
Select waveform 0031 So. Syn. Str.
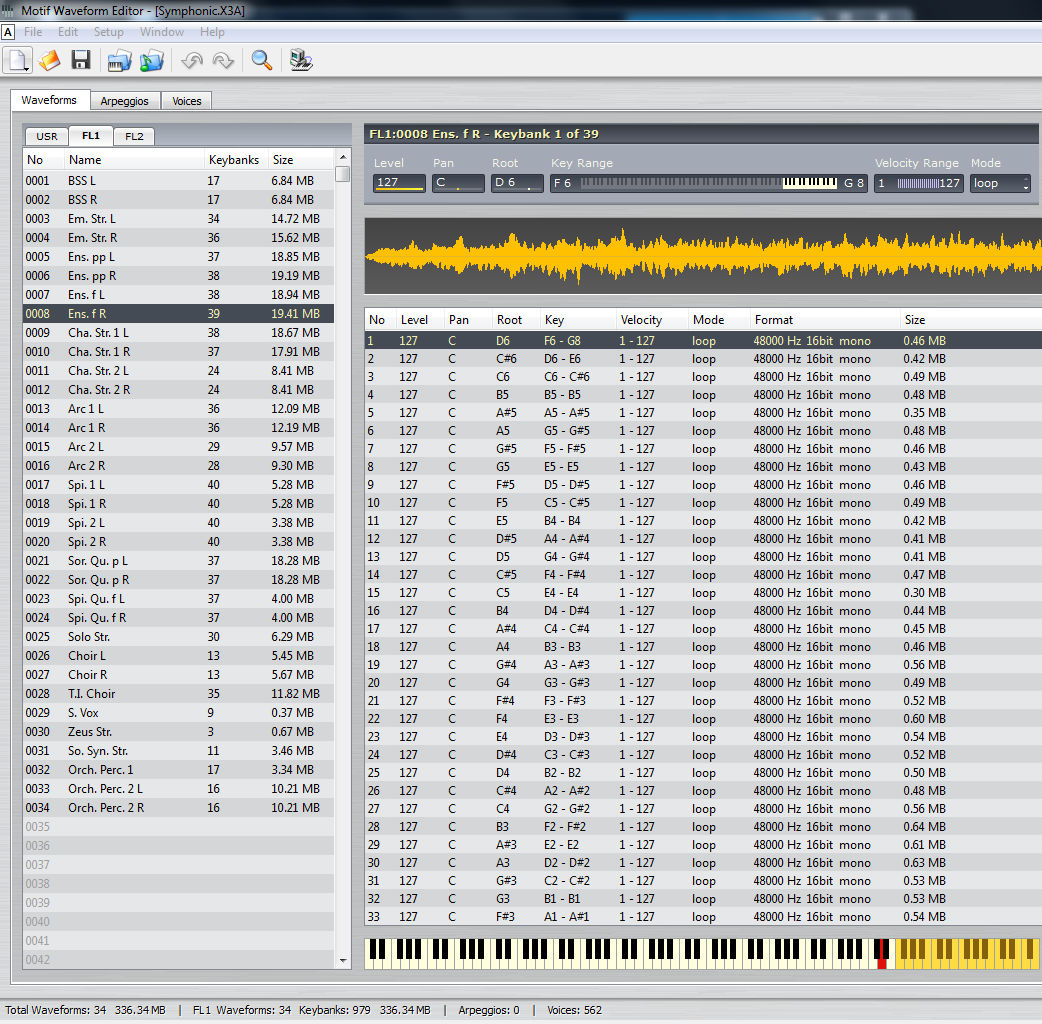pos(178,751)
